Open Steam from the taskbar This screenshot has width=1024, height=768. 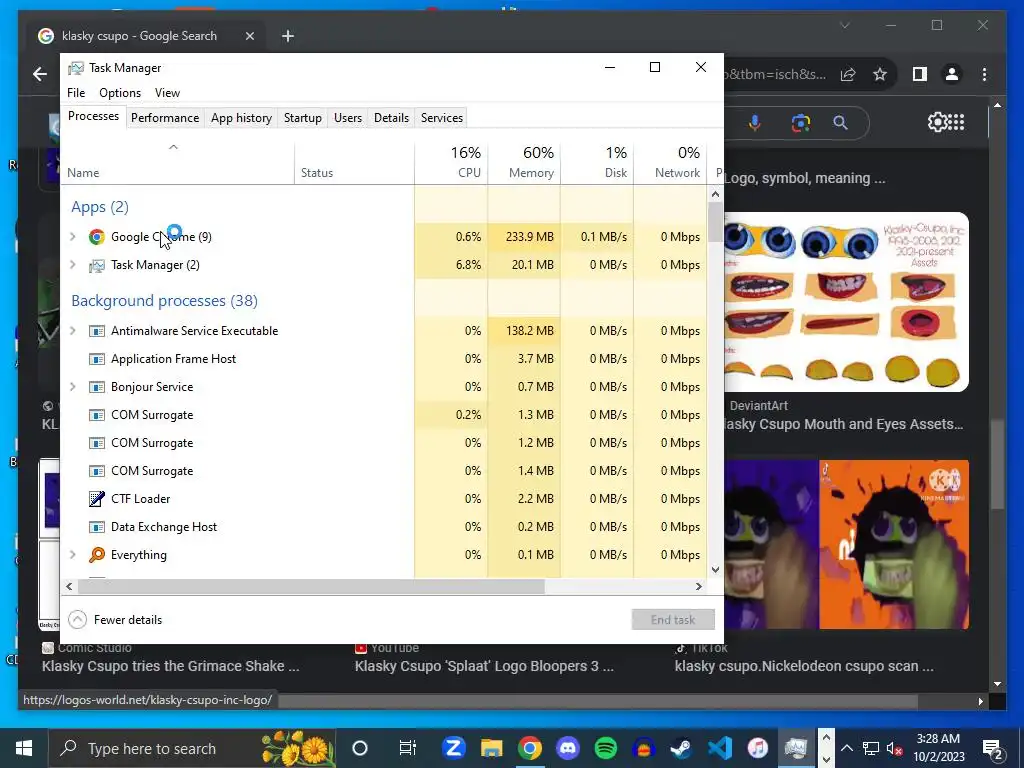pyautogui.click(x=682, y=748)
